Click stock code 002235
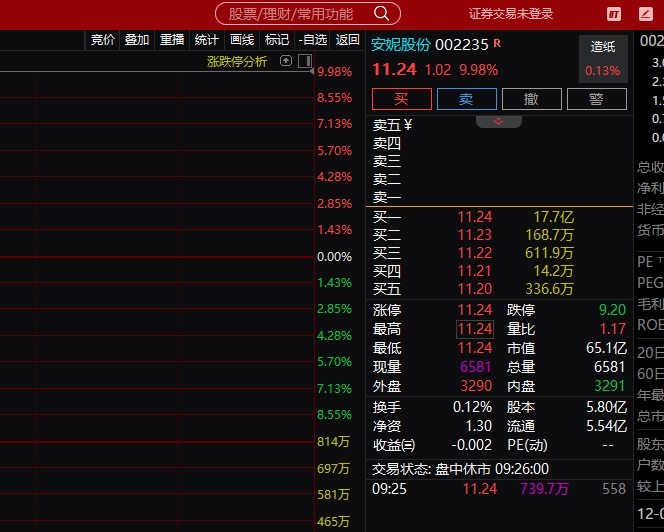Image resolution: width=664 pixels, height=532 pixels. [x=462, y=44]
